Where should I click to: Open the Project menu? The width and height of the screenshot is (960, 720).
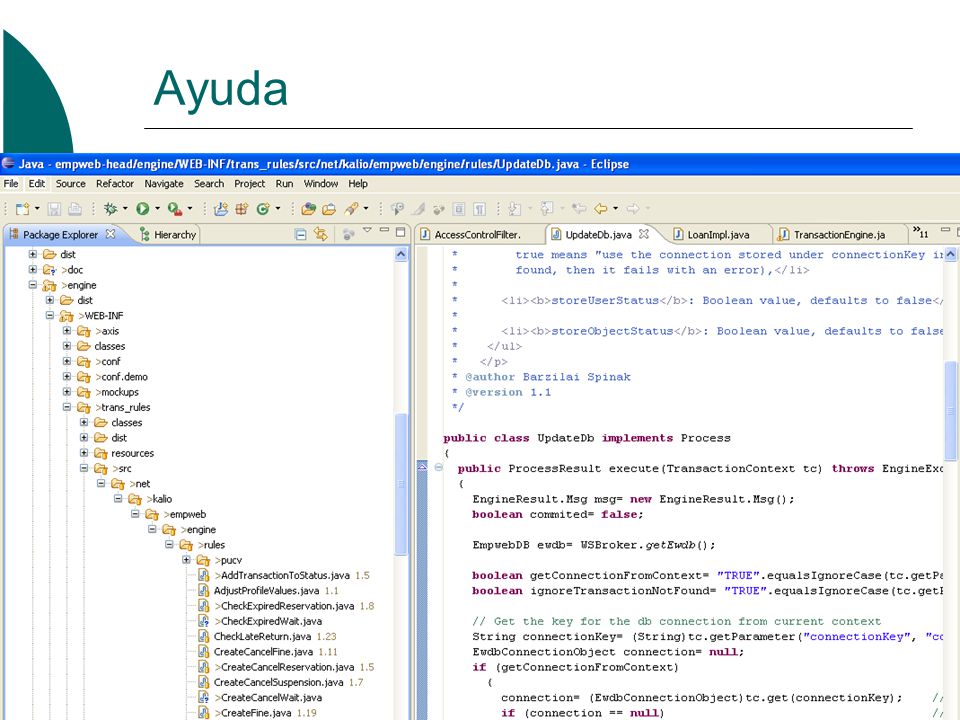[250, 184]
